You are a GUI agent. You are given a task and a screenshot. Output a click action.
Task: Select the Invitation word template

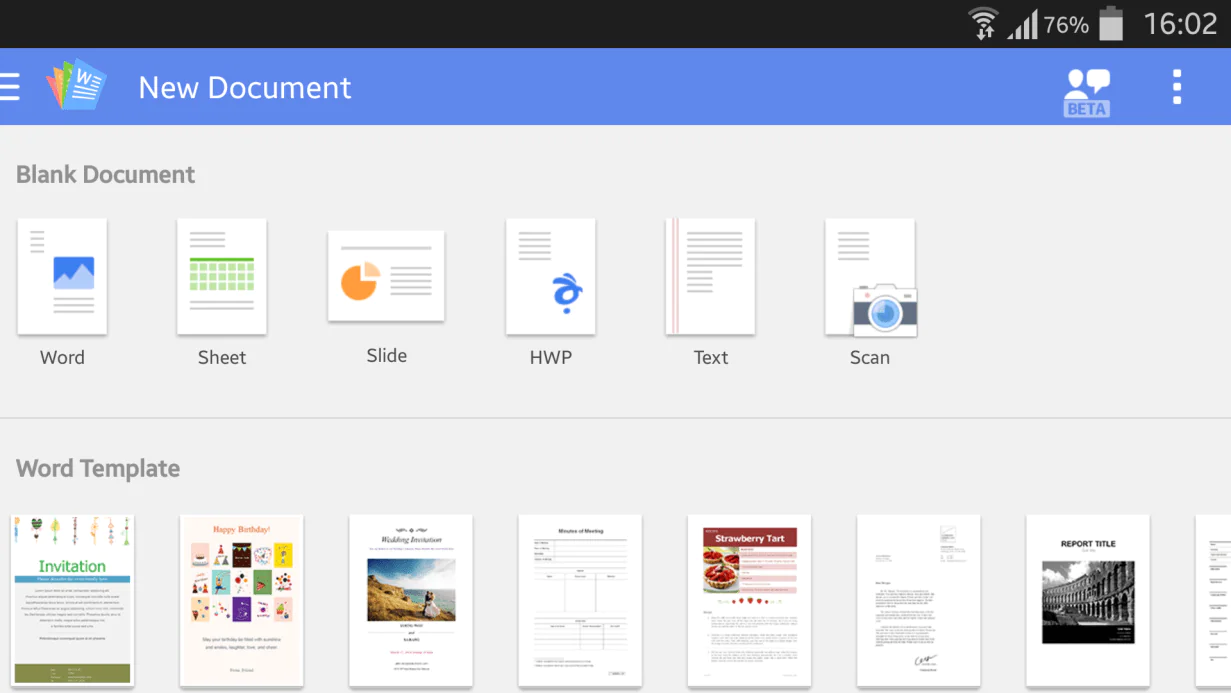click(73, 600)
